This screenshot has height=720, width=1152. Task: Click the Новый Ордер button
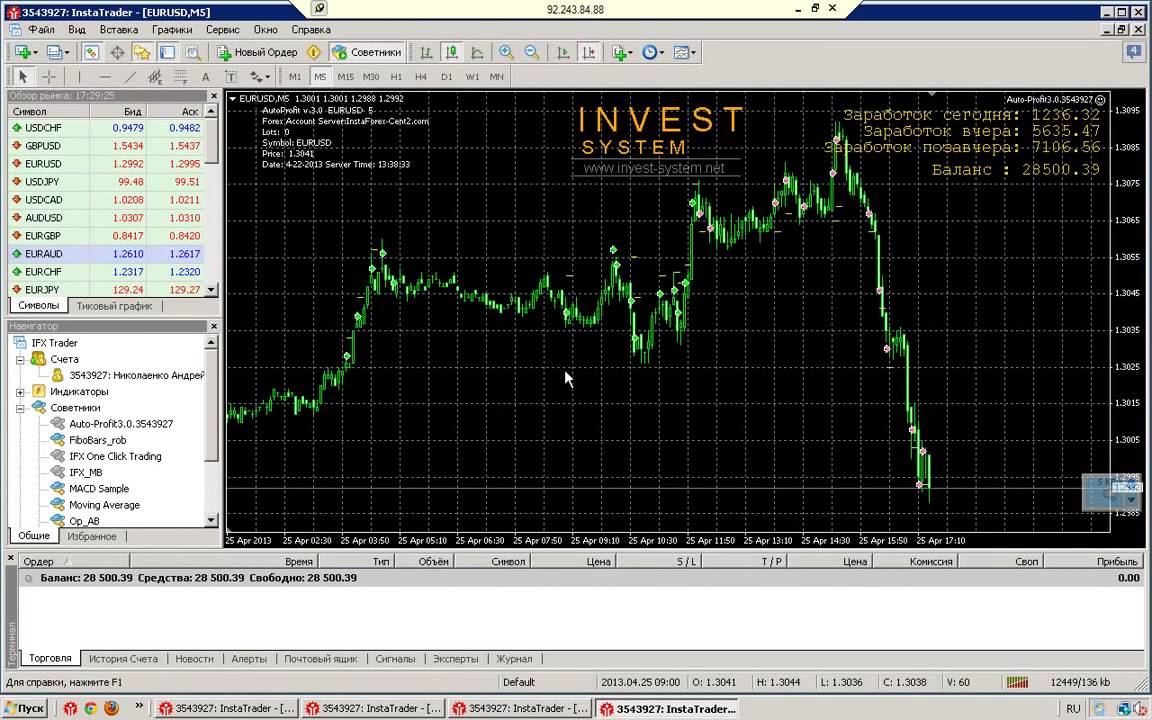click(258, 52)
